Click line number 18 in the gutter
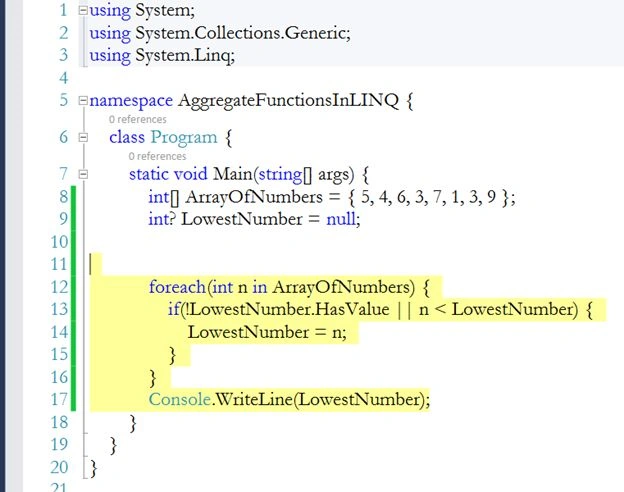Viewport: 624px width, 492px height. click(x=60, y=422)
